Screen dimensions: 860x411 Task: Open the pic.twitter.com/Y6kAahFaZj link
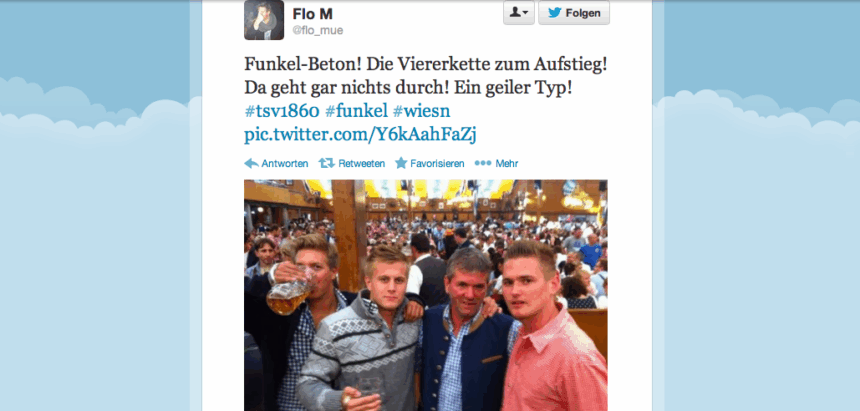tap(360, 135)
